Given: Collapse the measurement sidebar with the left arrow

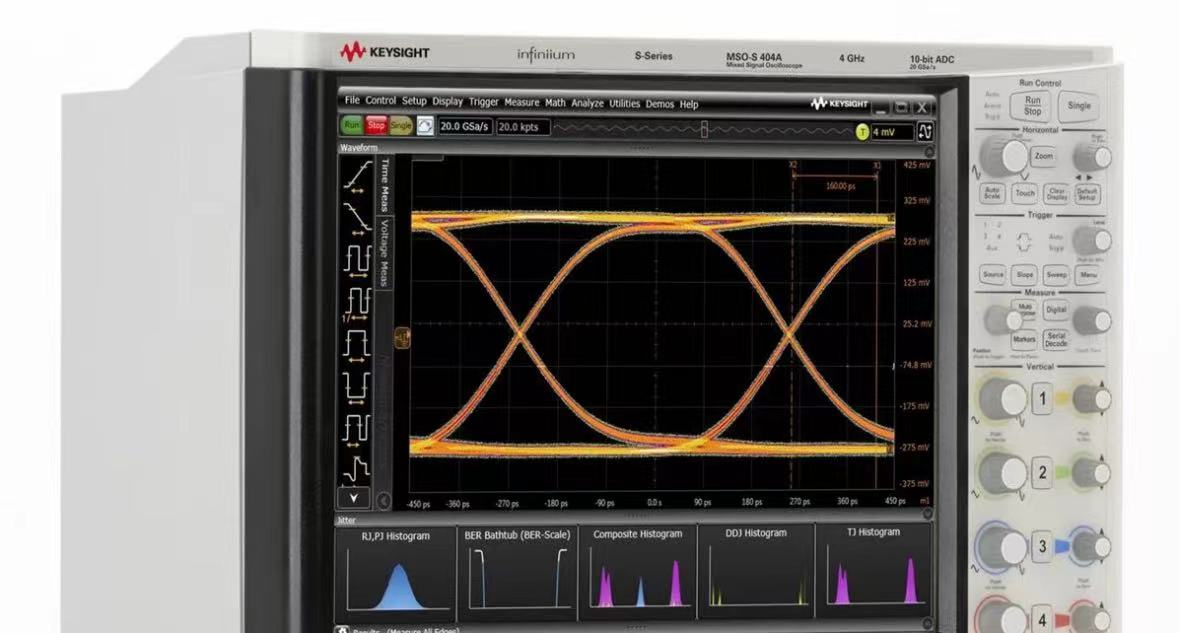Looking at the screenshot, I should click(x=383, y=501).
